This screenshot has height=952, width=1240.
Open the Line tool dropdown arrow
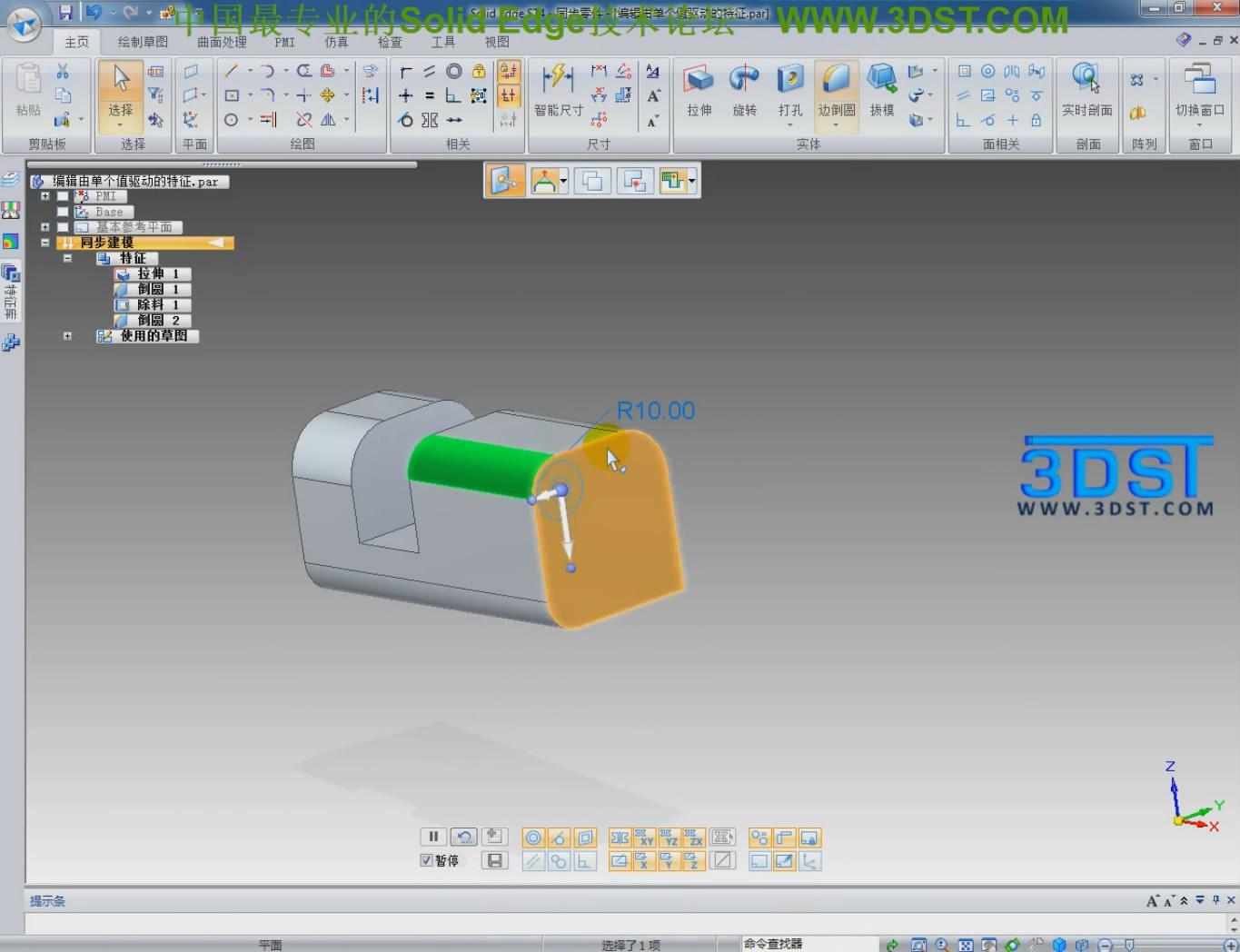coord(250,71)
